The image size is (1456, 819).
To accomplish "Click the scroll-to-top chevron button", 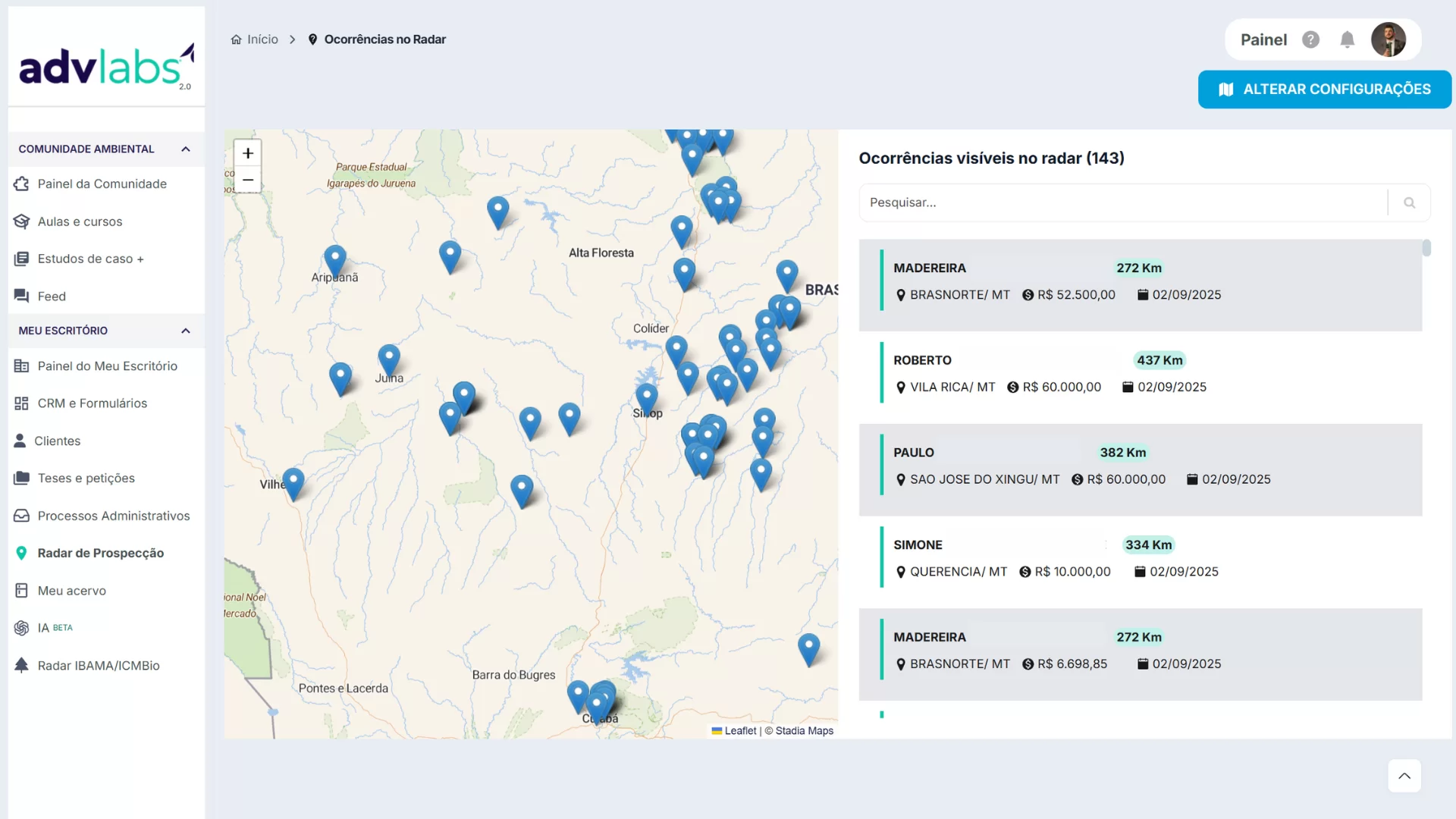I will 1404,776.
